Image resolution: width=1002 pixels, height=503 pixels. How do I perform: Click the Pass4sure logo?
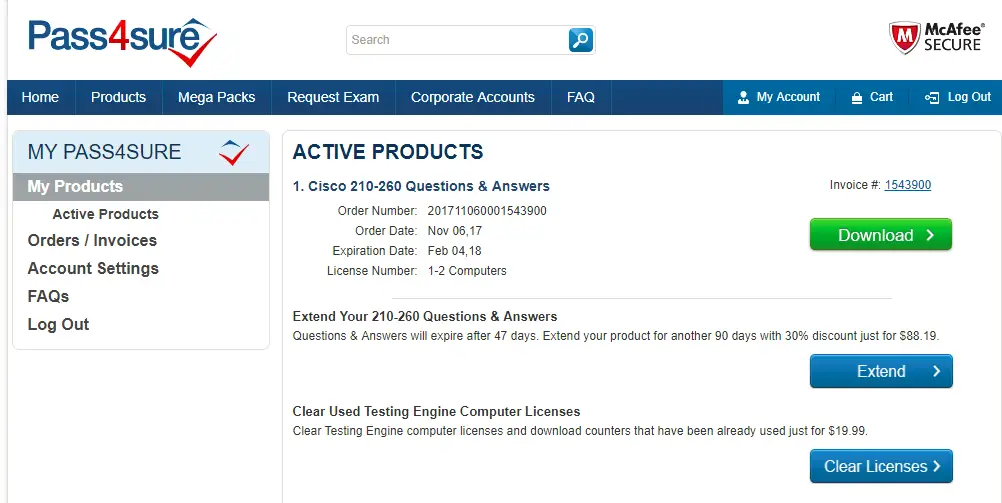[122, 41]
